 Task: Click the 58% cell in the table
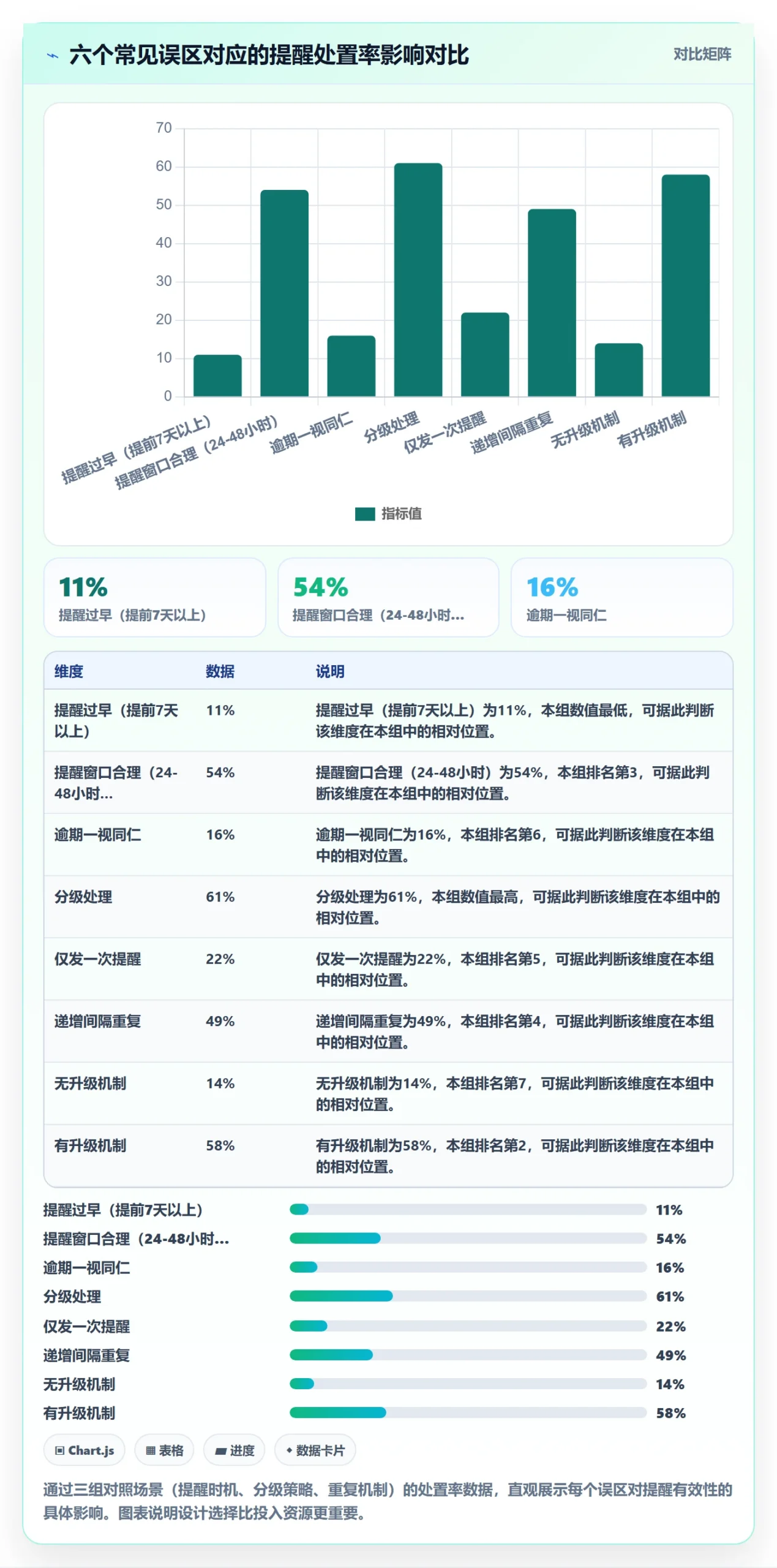coord(220,1145)
